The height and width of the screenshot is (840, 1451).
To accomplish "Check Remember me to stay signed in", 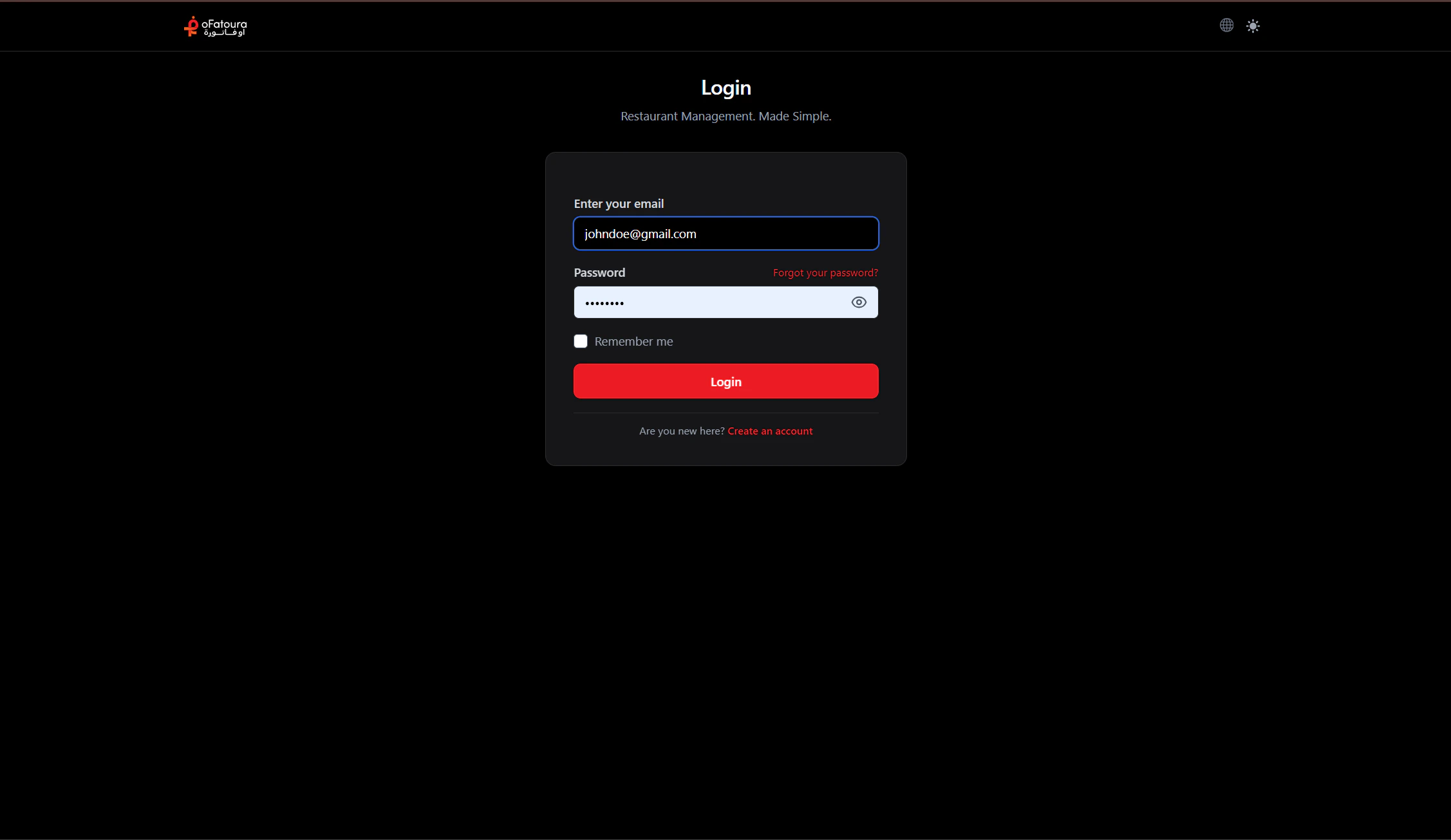I will pyautogui.click(x=581, y=341).
